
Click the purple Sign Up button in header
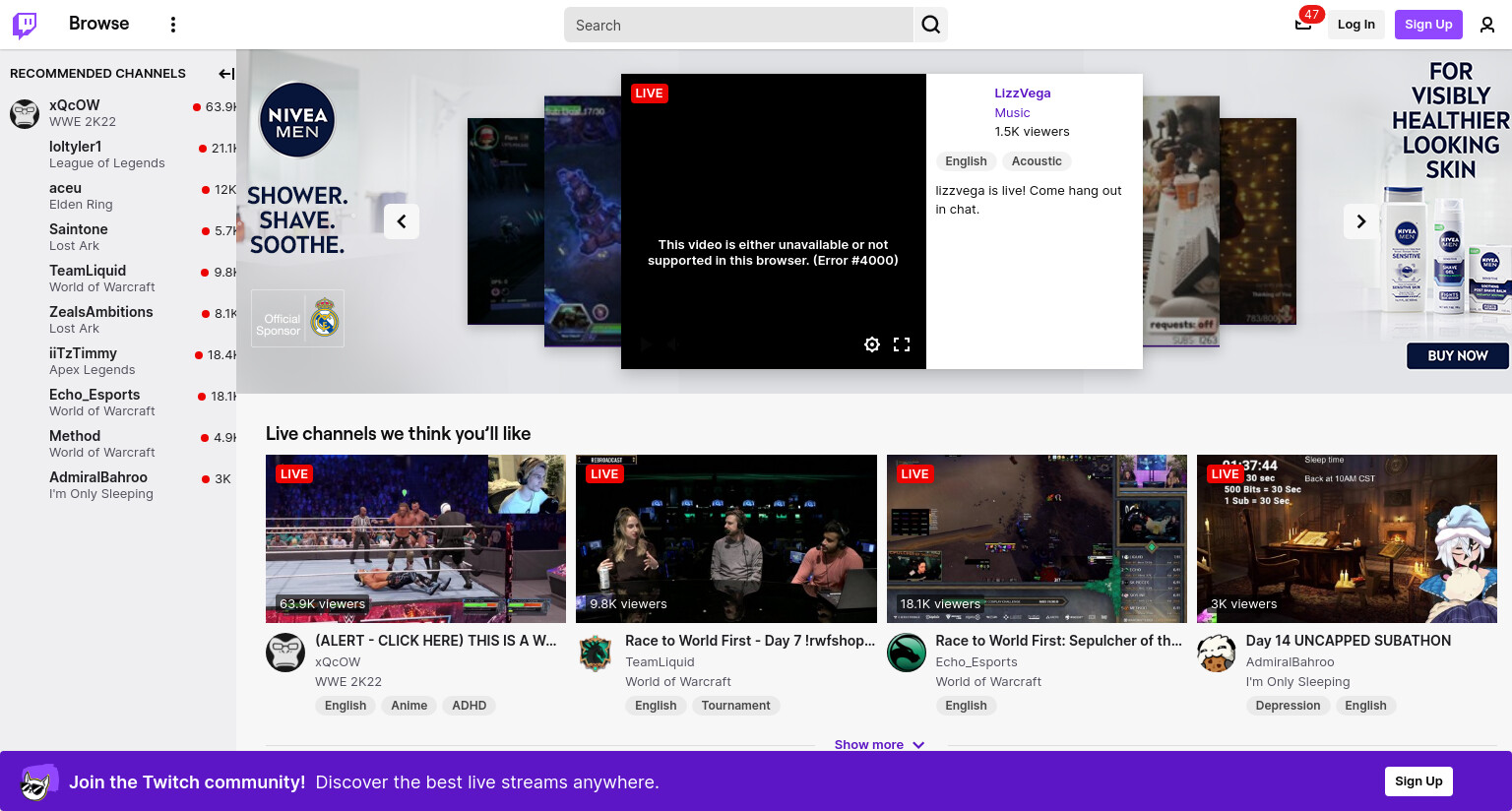point(1428,25)
